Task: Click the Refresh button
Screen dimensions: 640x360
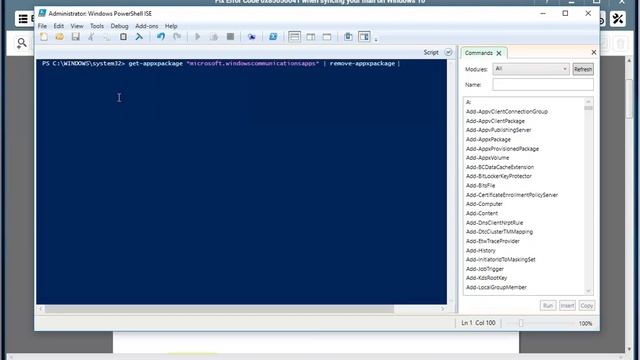Action: tap(582, 69)
